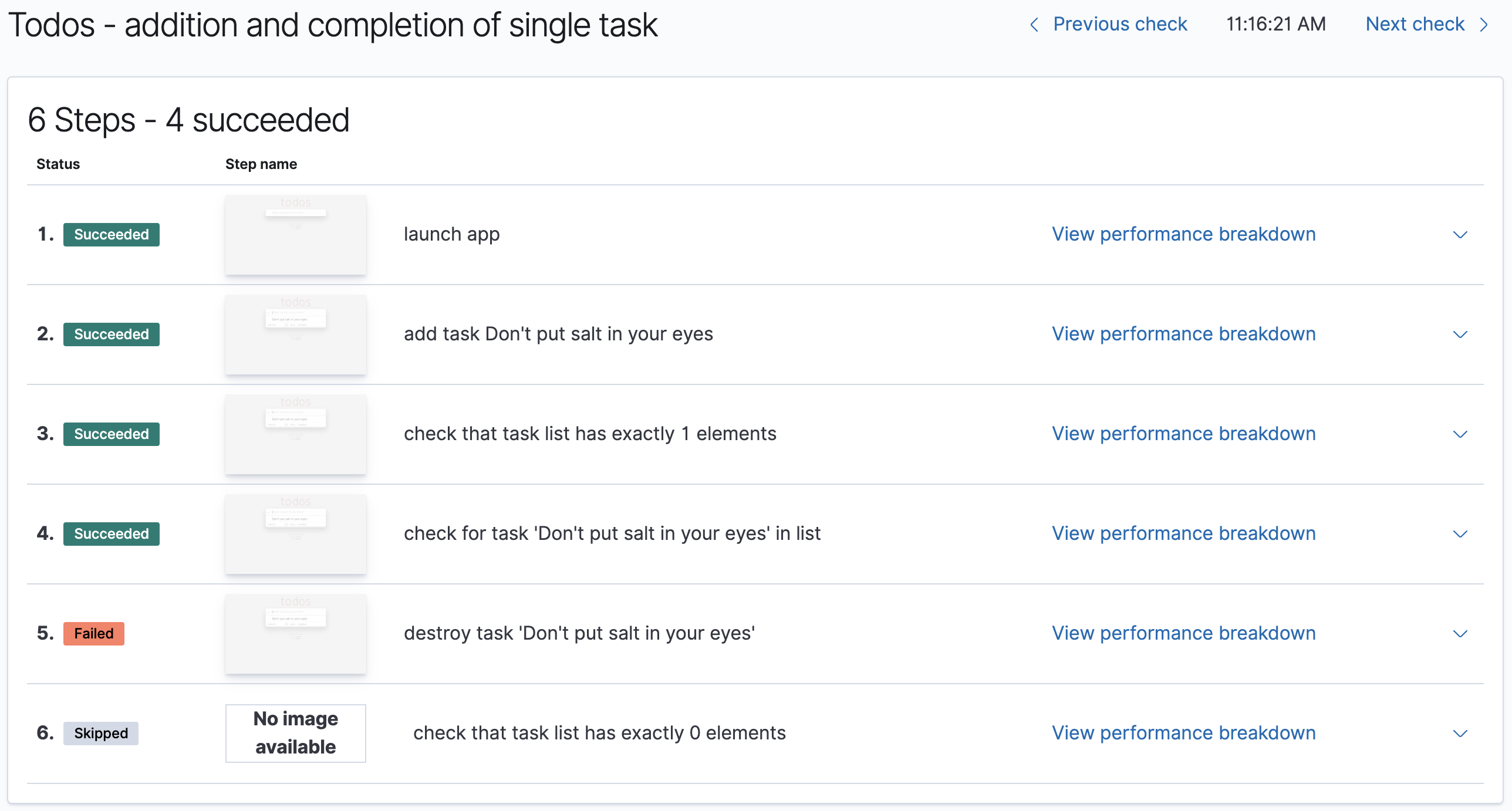
Task: Select the launch app step thumbnail
Action: [296, 234]
